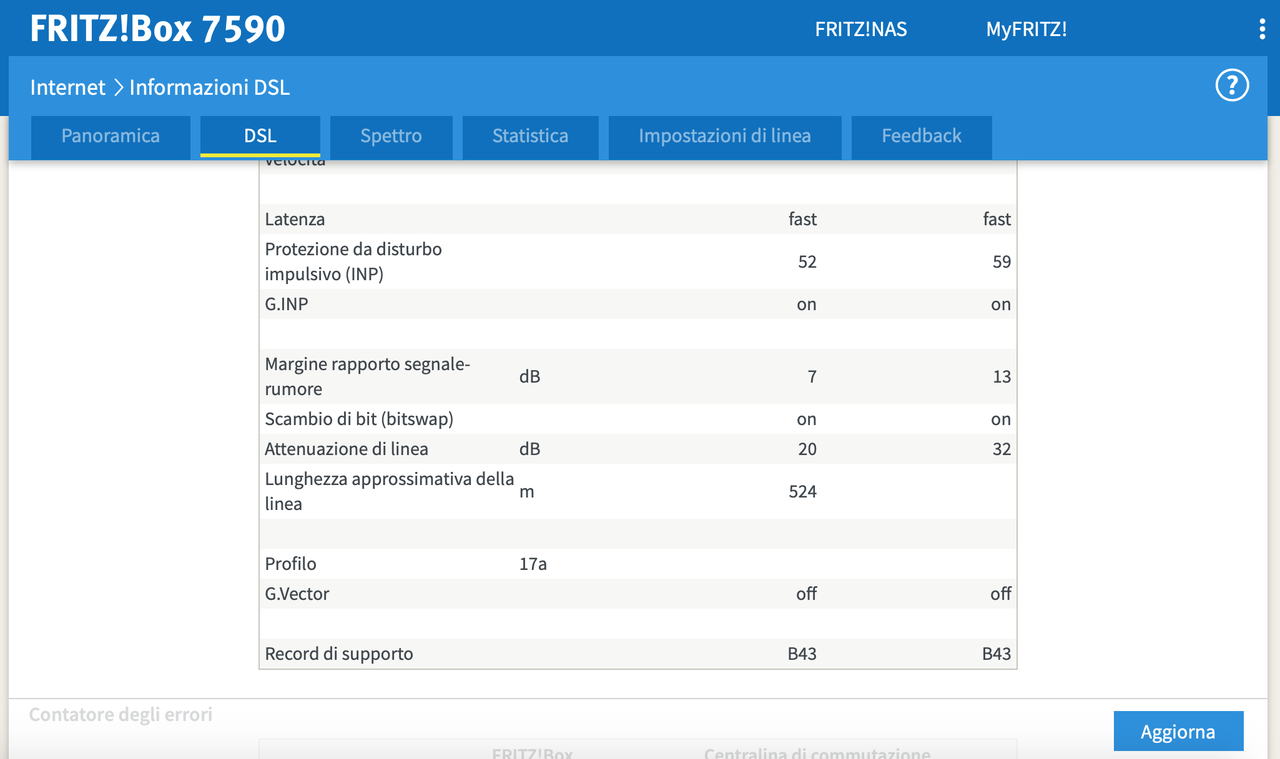Screen dimensions: 1280x759
Task: Open the three-dot menu in the header
Action: pyautogui.click(x=1262, y=29)
